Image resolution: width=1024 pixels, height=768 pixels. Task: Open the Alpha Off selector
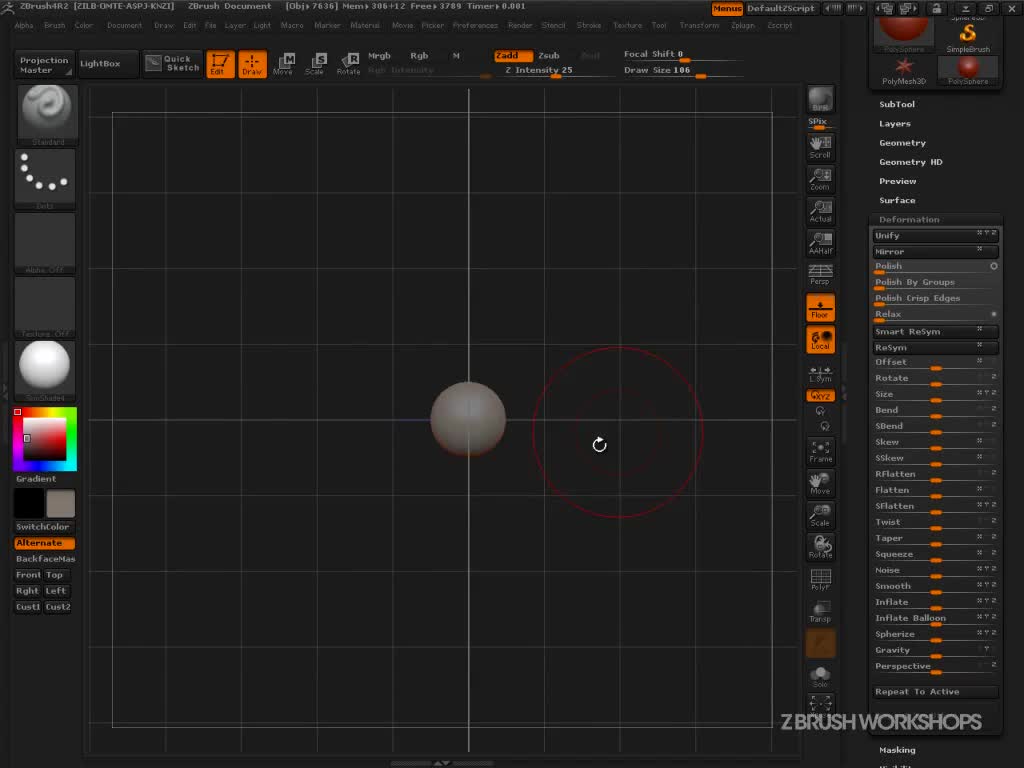(x=45, y=243)
